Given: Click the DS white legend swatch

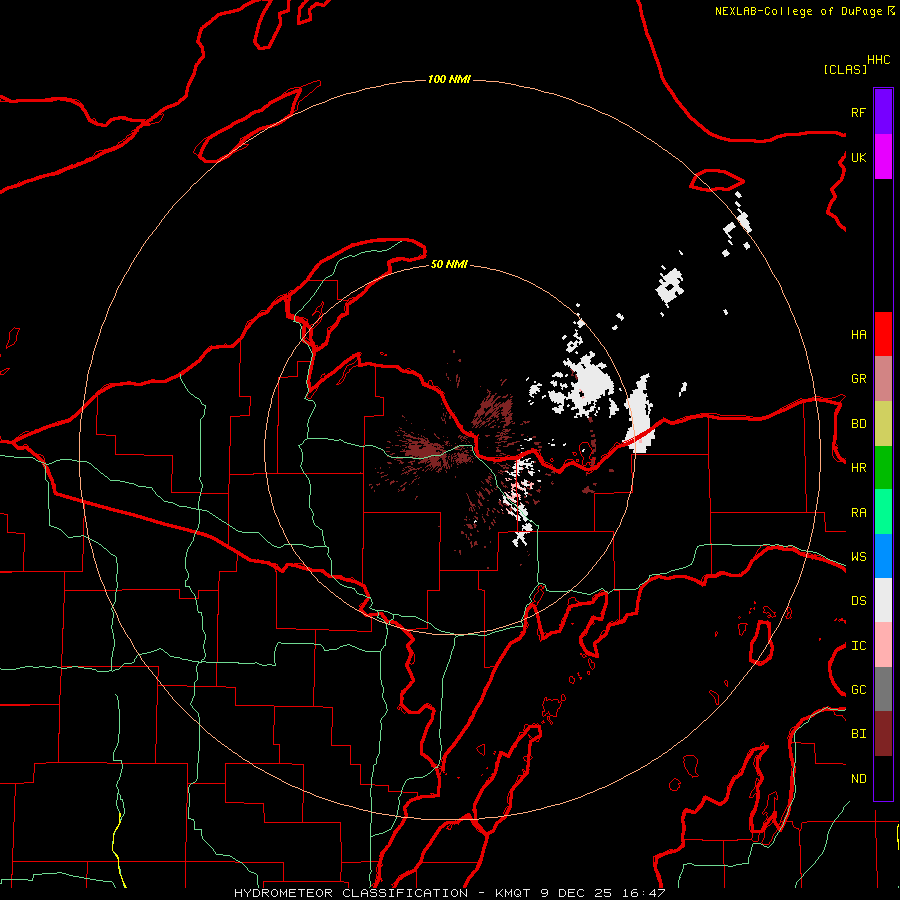Looking at the screenshot, I should (x=883, y=600).
